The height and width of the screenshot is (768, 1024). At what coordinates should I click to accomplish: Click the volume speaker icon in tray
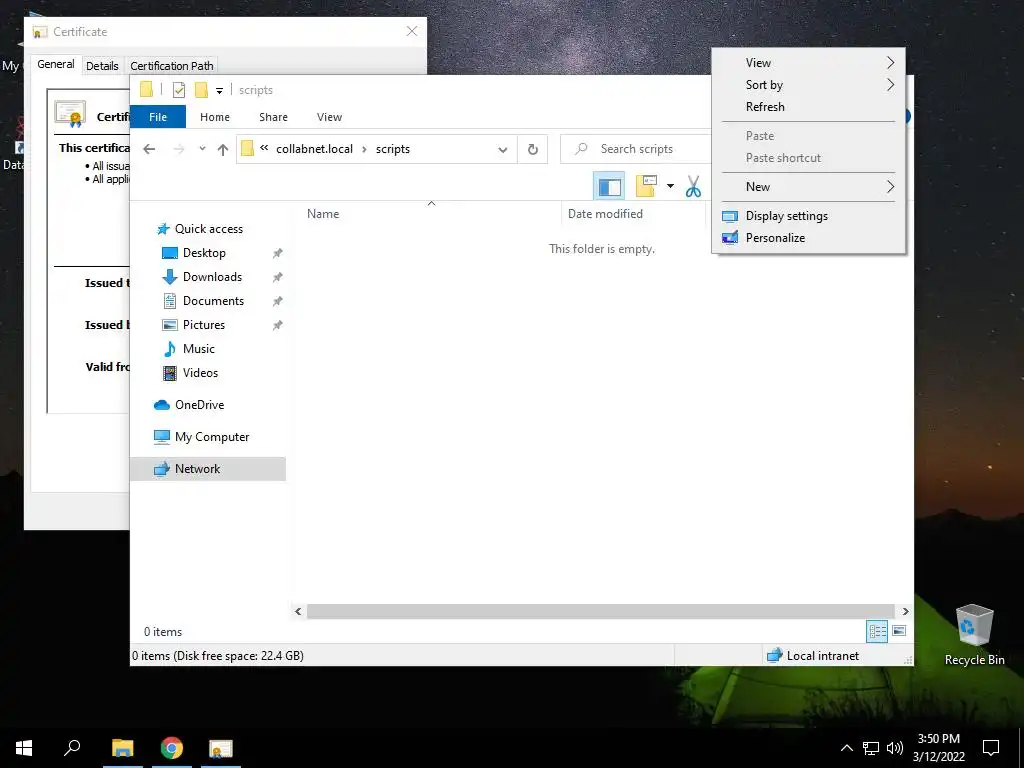895,748
